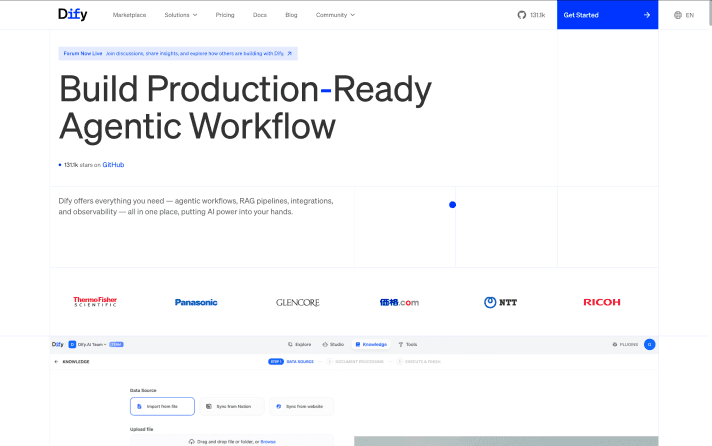Click the Thermo Fisher Scientific logo
Viewport: 712px width, 446px height.
(95, 302)
